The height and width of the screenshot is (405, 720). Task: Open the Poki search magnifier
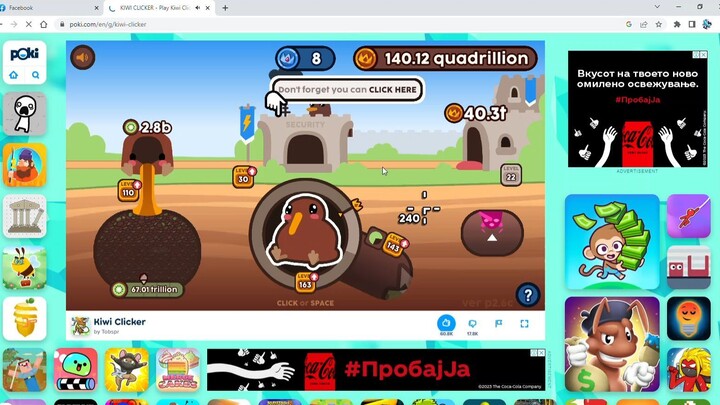pyautogui.click(x=35, y=75)
